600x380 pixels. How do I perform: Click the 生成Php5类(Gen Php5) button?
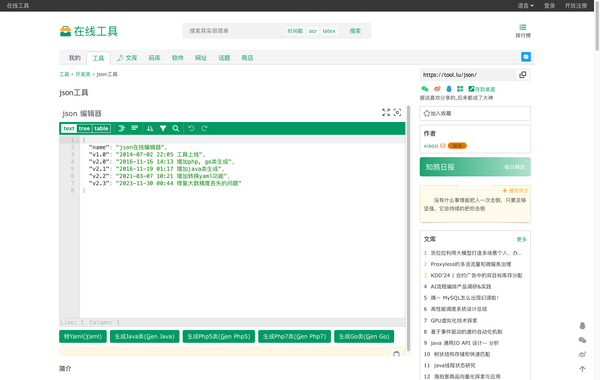(218, 336)
